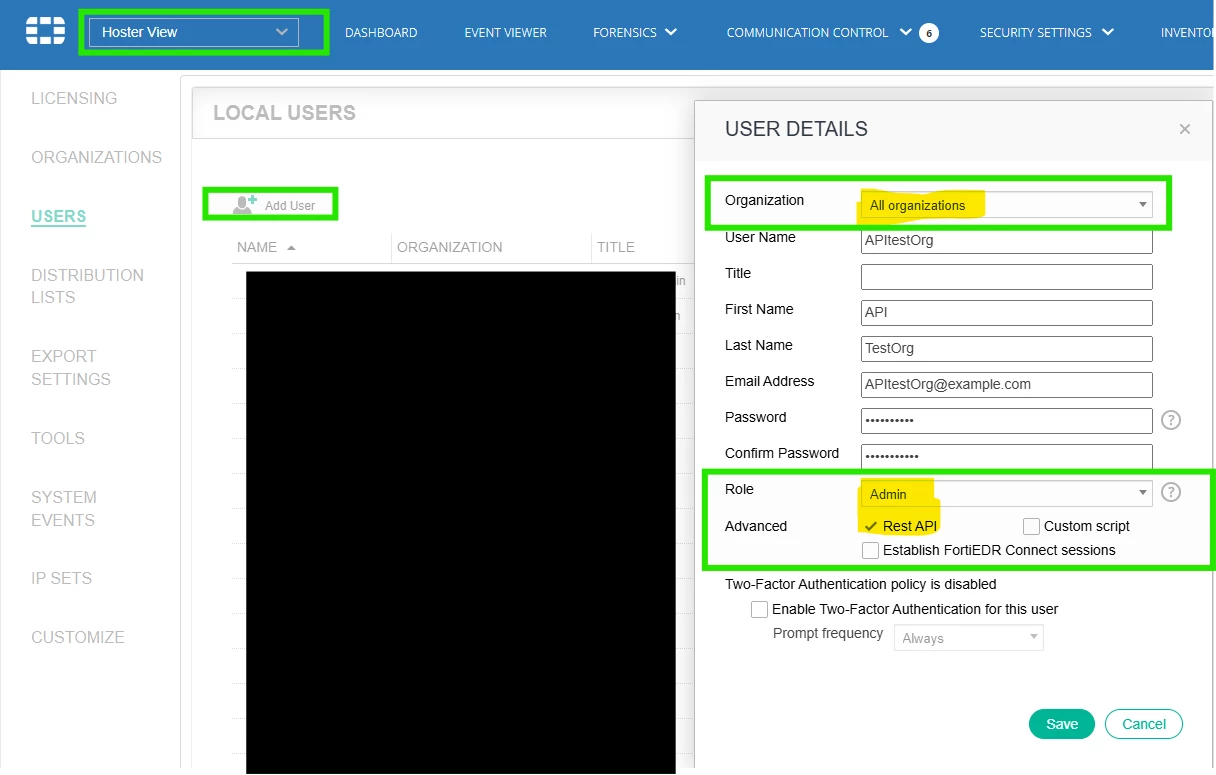Click the help icon next to Role

[x=1171, y=492]
